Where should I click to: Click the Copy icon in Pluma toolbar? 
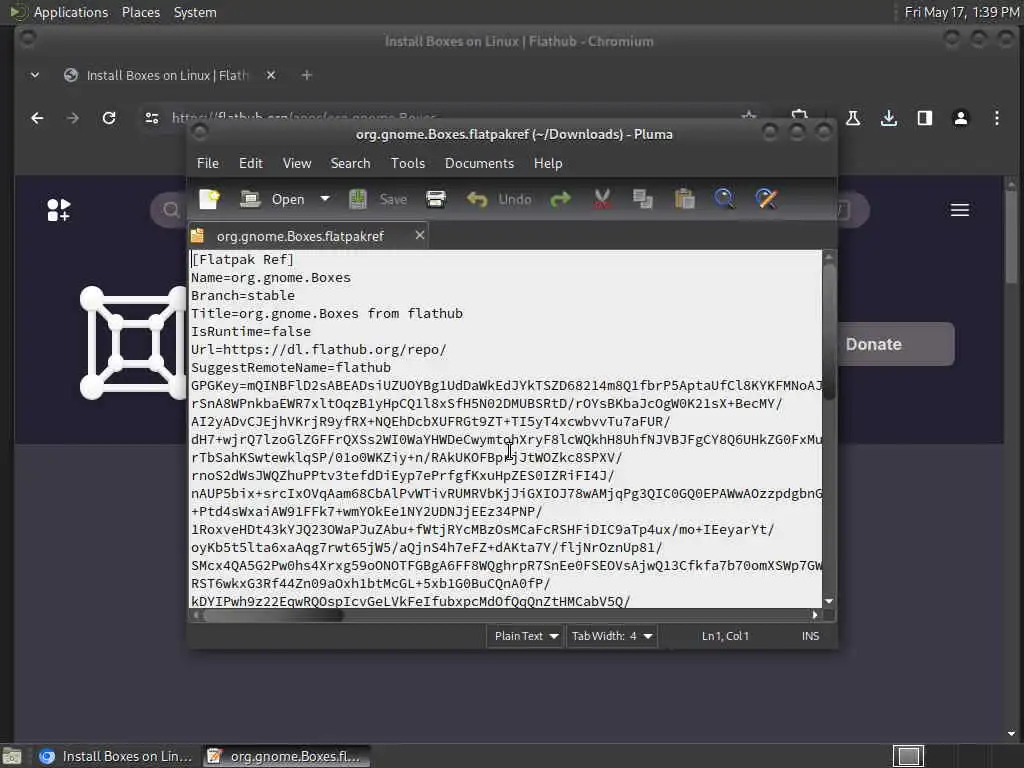click(x=643, y=199)
